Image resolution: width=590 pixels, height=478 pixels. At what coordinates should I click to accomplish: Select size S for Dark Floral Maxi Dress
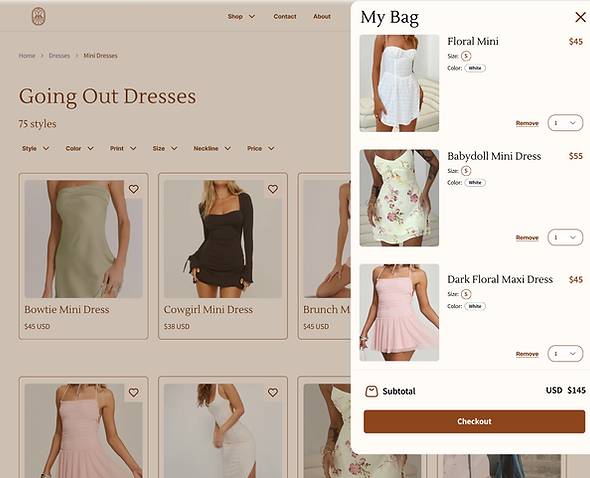(466, 294)
